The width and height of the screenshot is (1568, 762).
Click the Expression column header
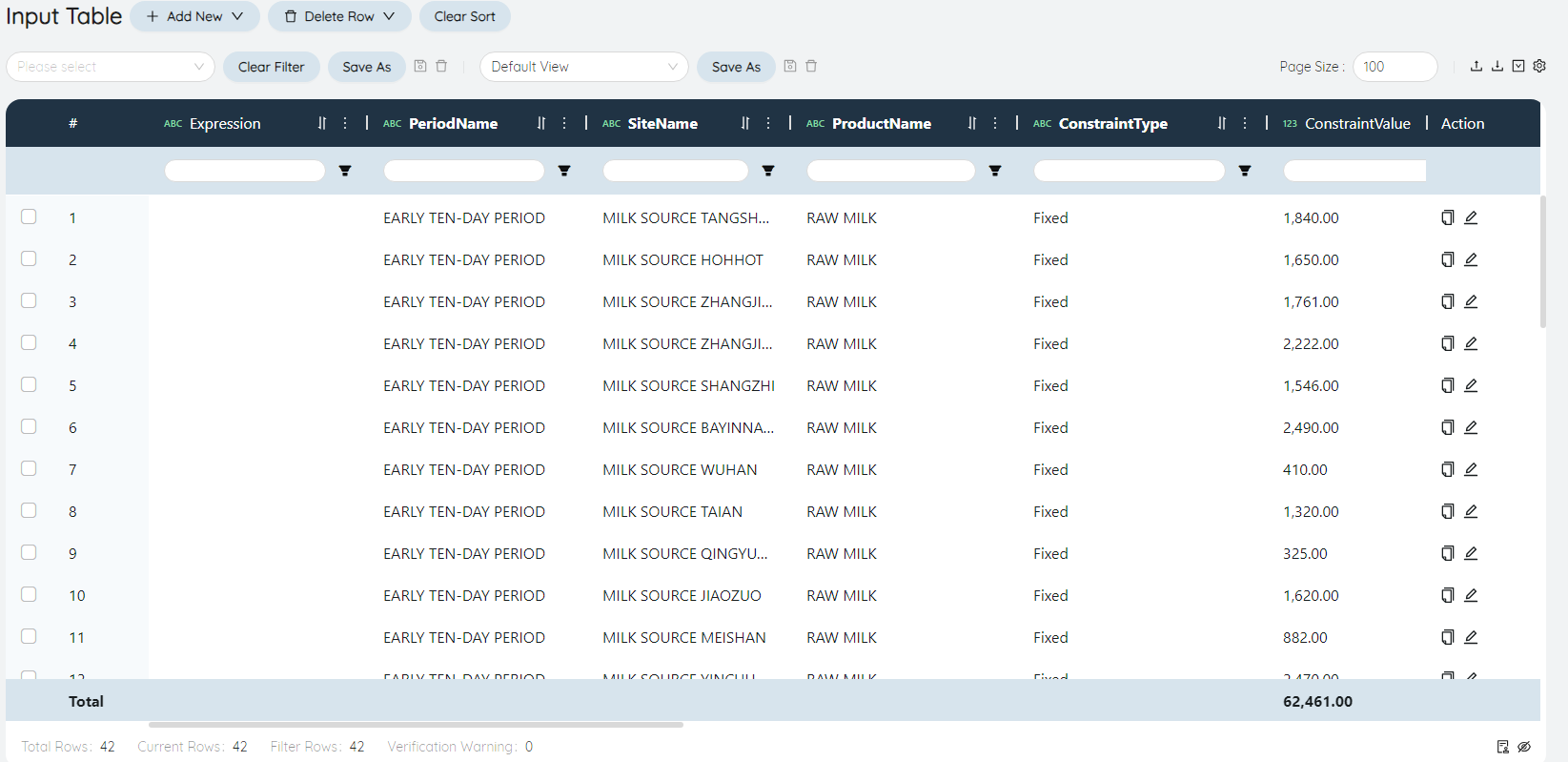[225, 123]
